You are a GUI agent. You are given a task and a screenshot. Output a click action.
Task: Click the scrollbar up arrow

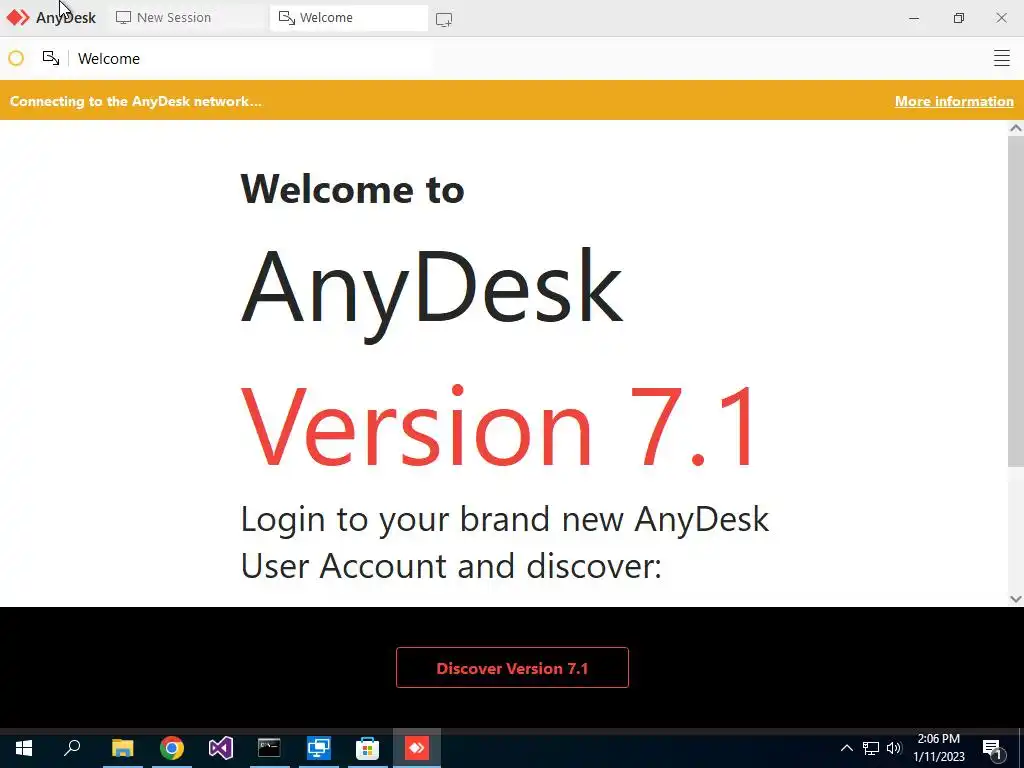[1016, 128]
